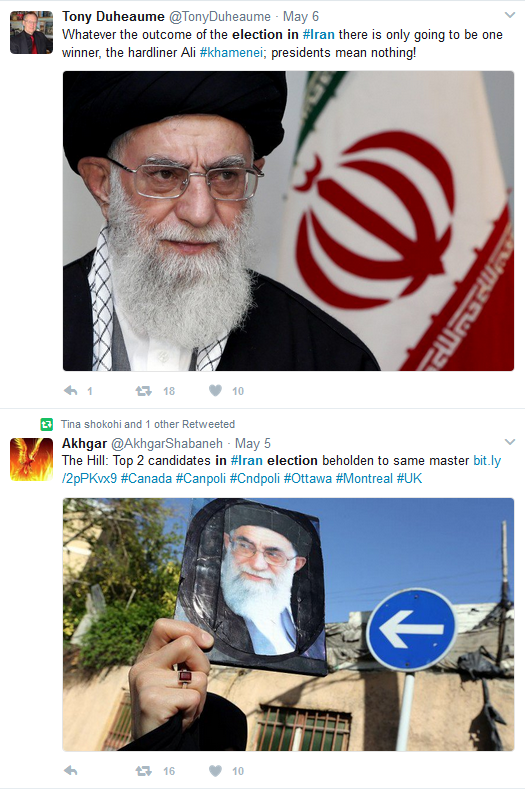This screenshot has width=525, height=793.
Task: Expand the options chevron on Akhgar's tweet
Action: 510,442
